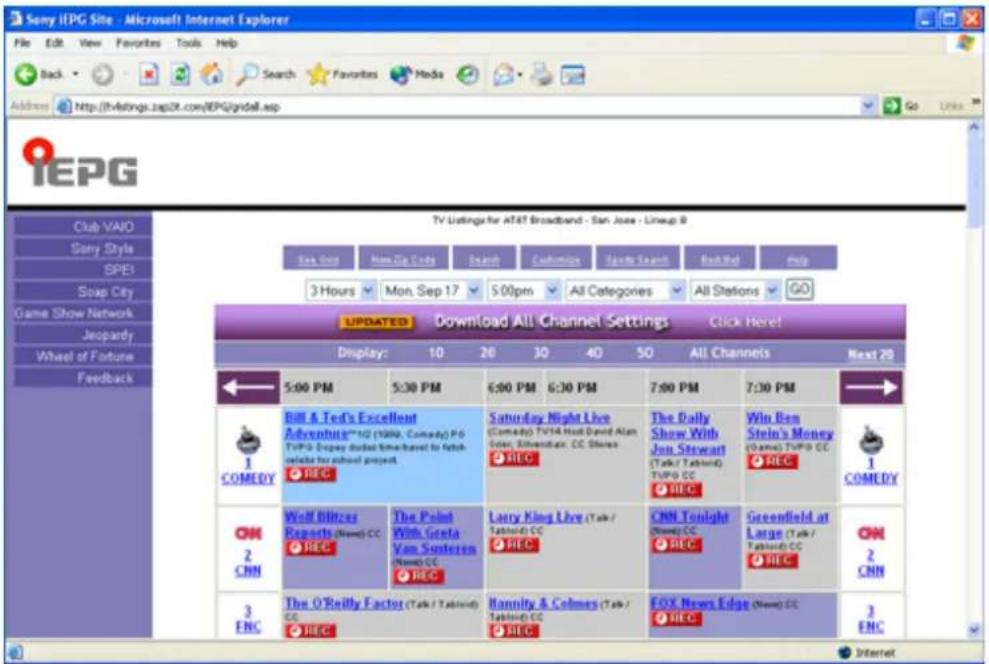The image size is (989, 664).
Task: Click the Customize button above the filters
Action: pyautogui.click(x=556, y=259)
